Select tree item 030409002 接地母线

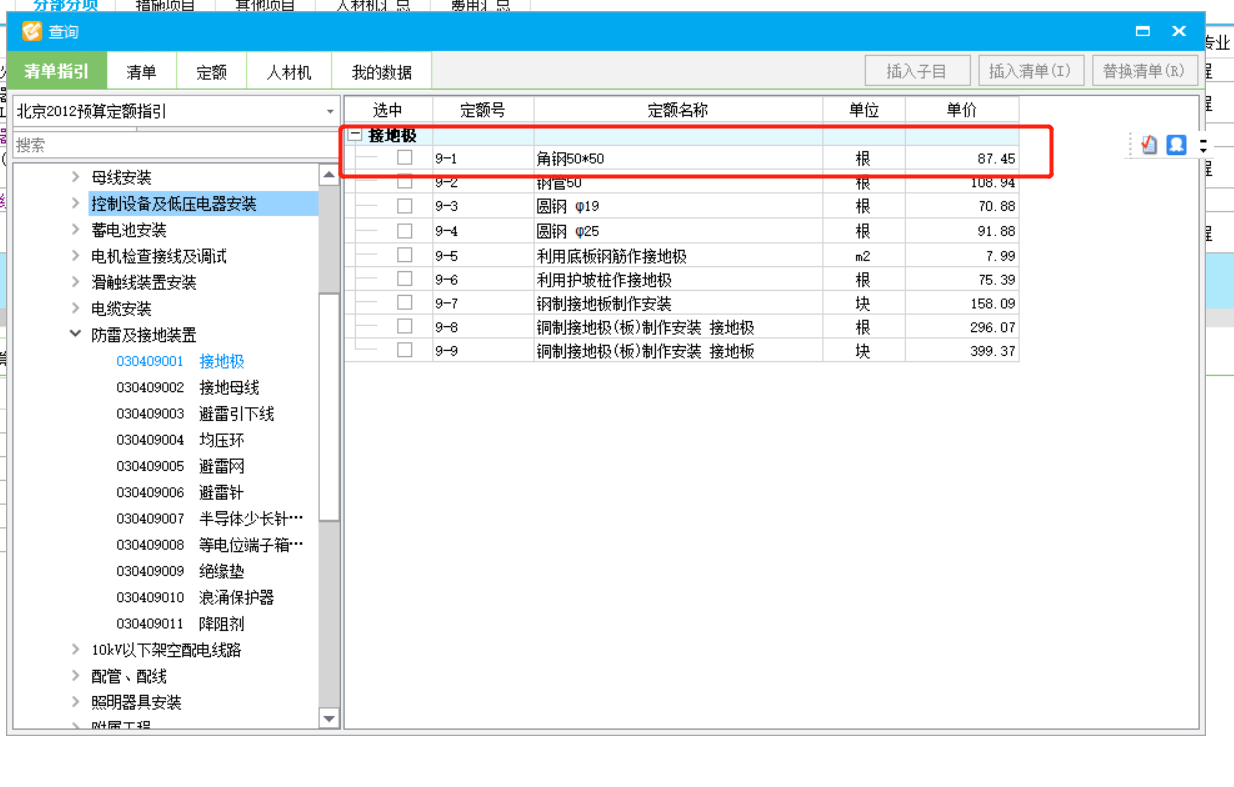tap(187, 387)
